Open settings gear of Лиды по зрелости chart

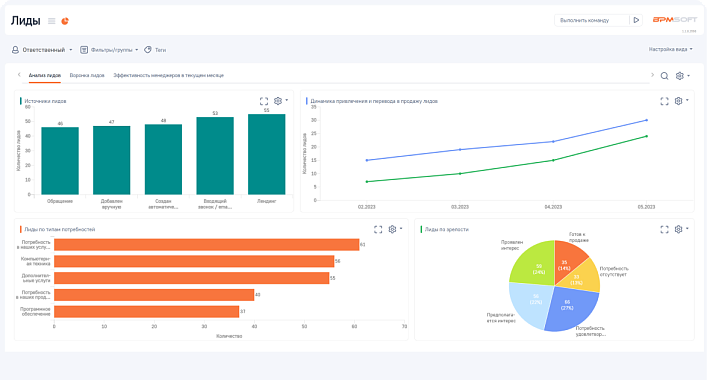point(679,229)
